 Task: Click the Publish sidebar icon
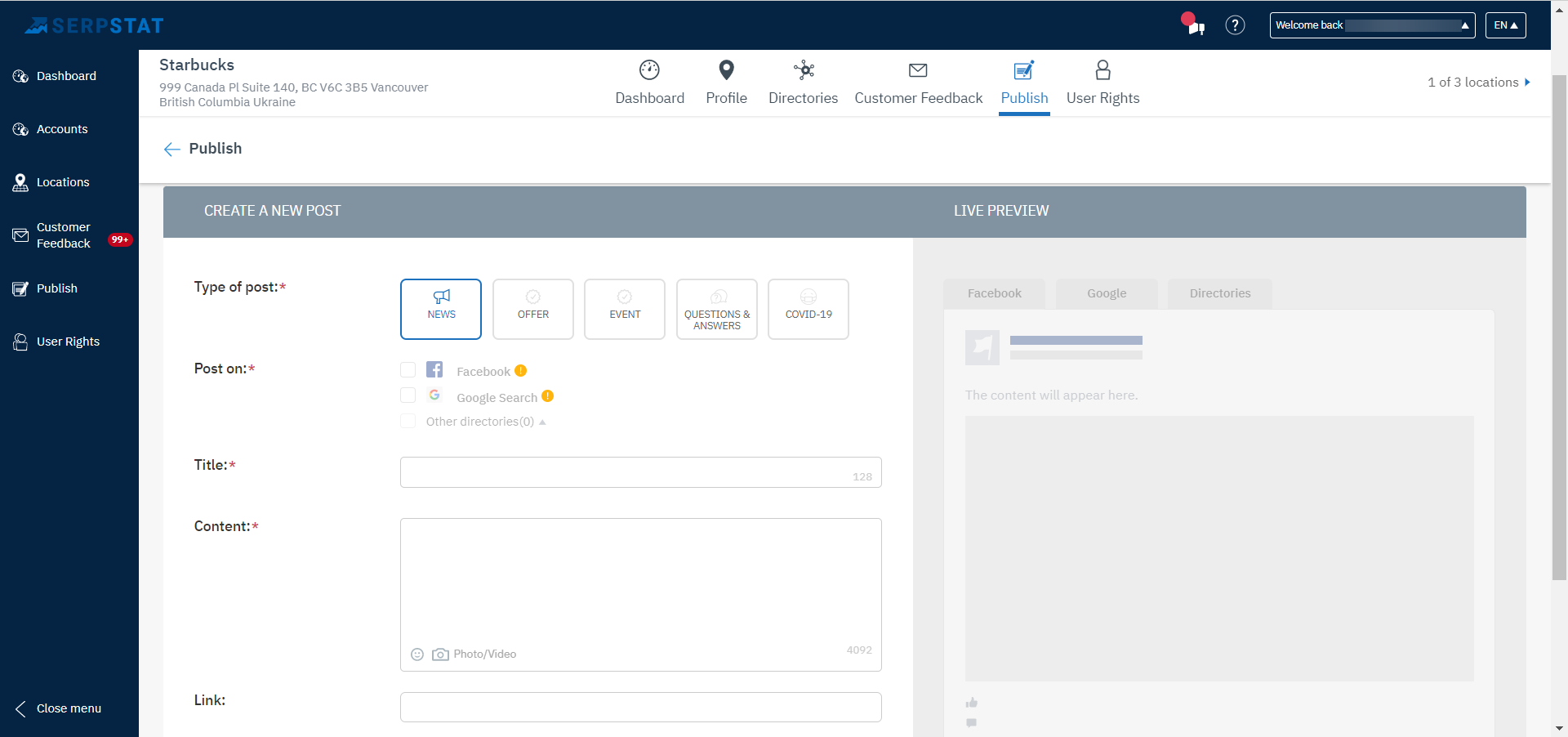[20, 288]
